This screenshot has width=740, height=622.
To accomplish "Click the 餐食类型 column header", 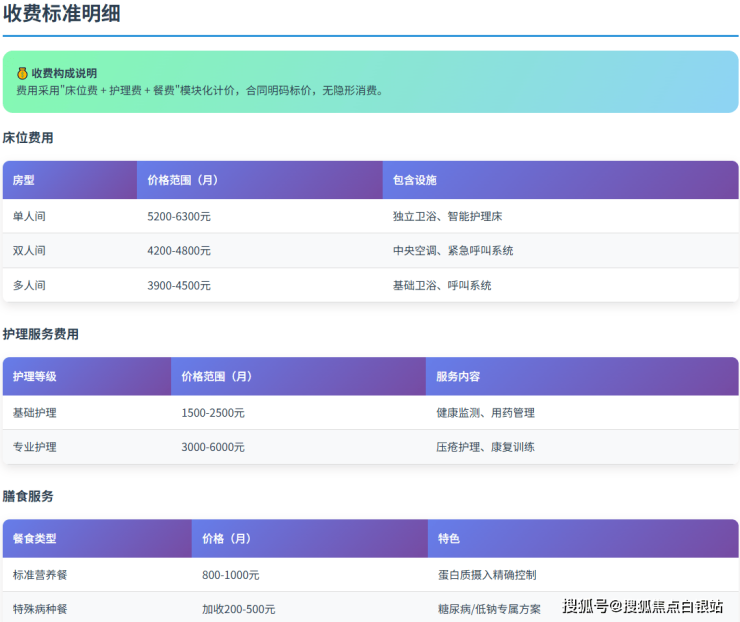I will coord(35,539).
